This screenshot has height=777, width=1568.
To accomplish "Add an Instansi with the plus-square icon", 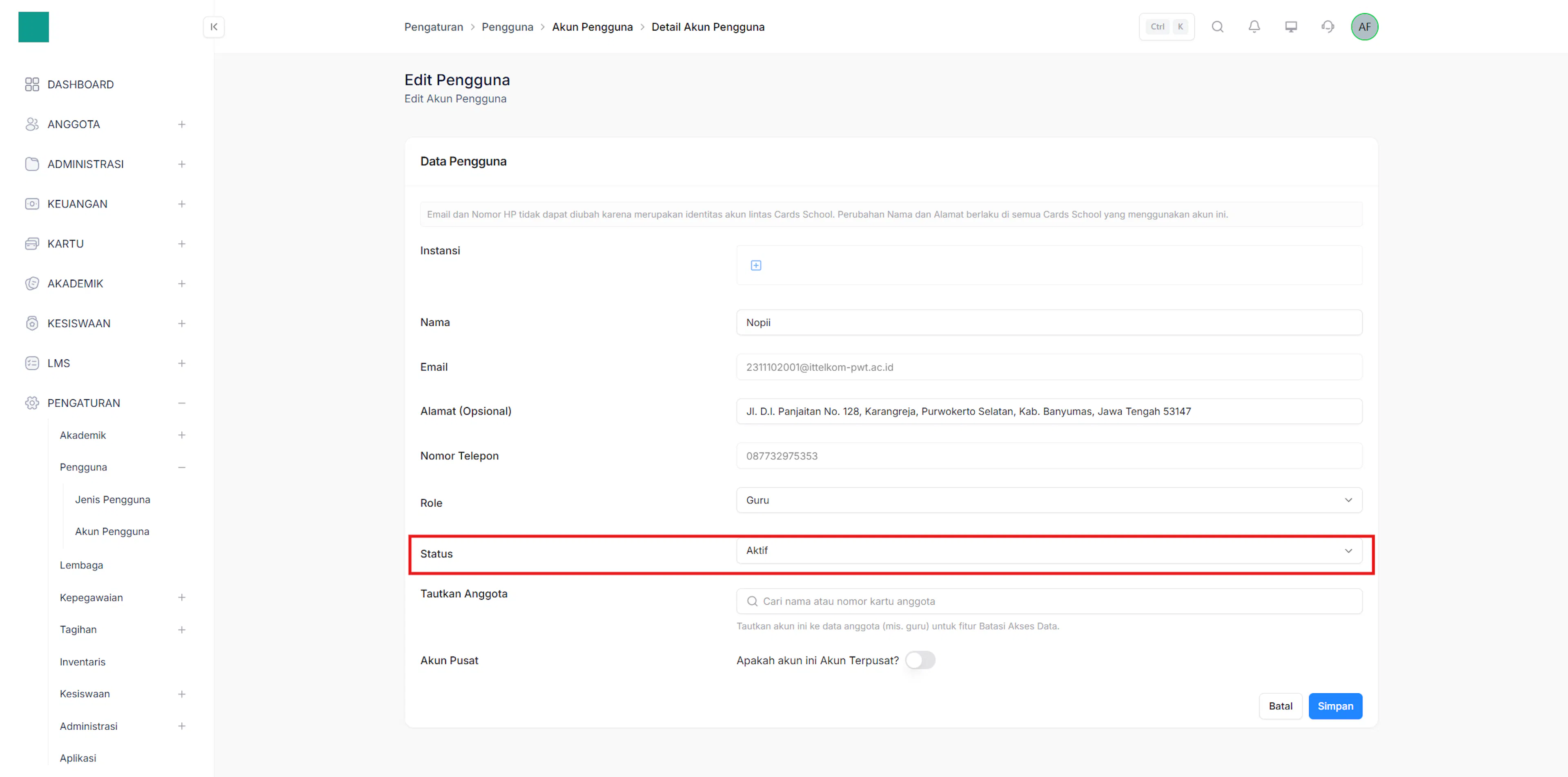I will 756,265.
